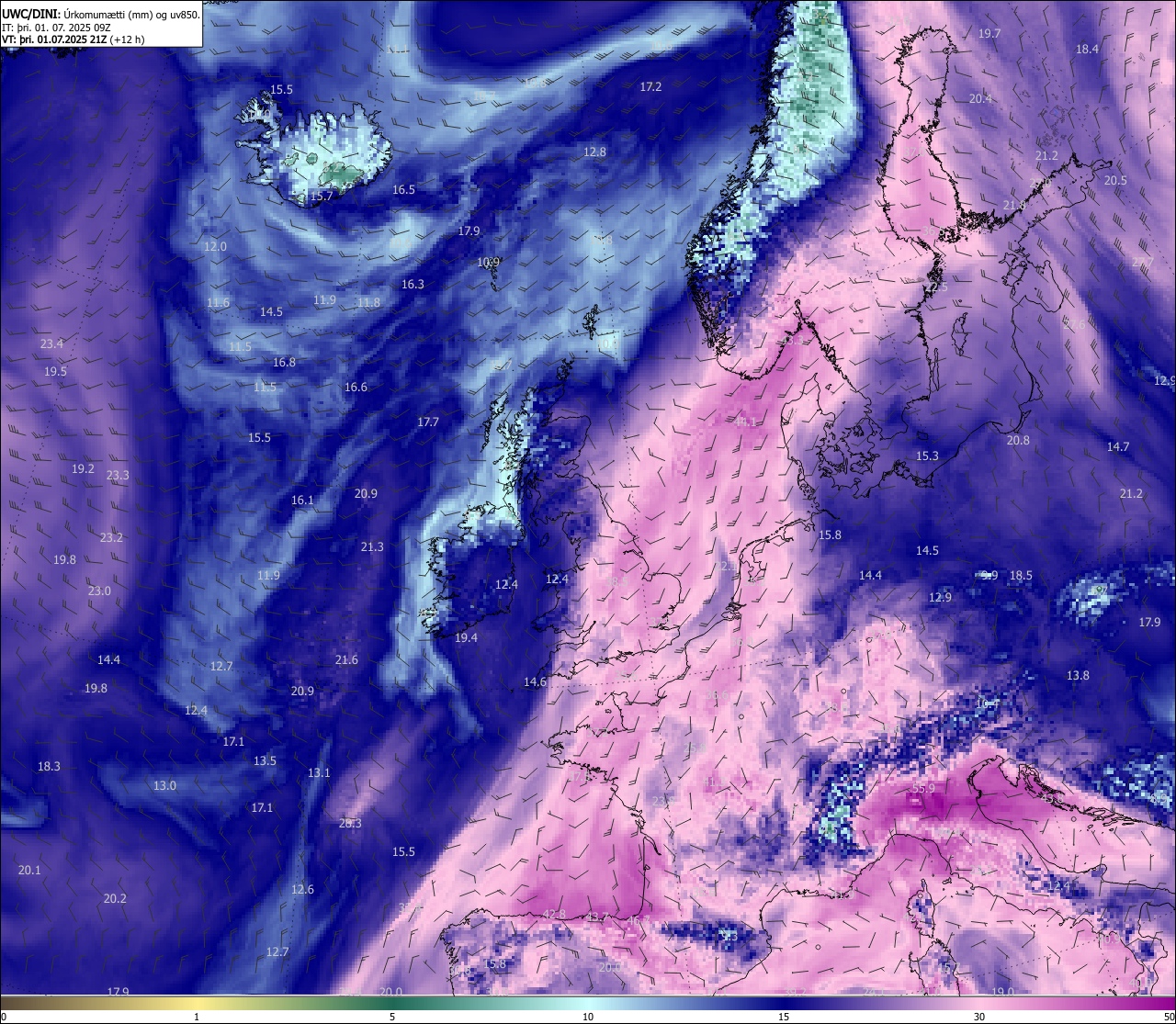Viewport: 1176px width, 1024px height.
Task: Click the value '15.3' over the southern Baltic
Action: tap(927, 456)
